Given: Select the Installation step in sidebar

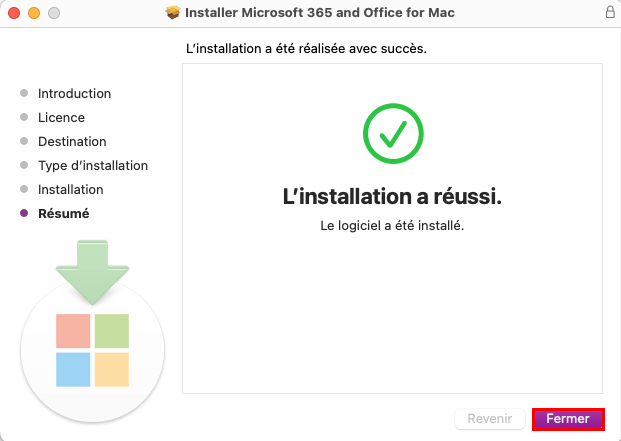Looking at the screenshot, I should [x=70, y=190].
